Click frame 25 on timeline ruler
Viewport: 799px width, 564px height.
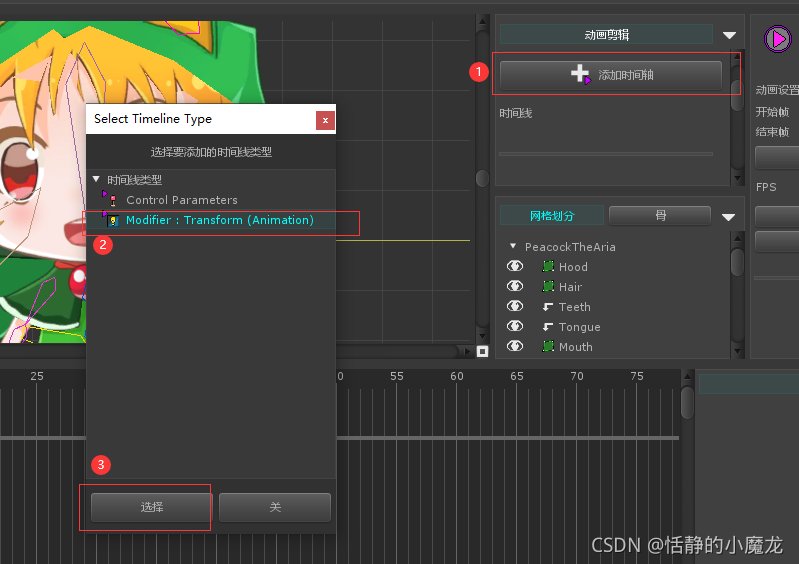pyautogui.click(x=37, y=376)
